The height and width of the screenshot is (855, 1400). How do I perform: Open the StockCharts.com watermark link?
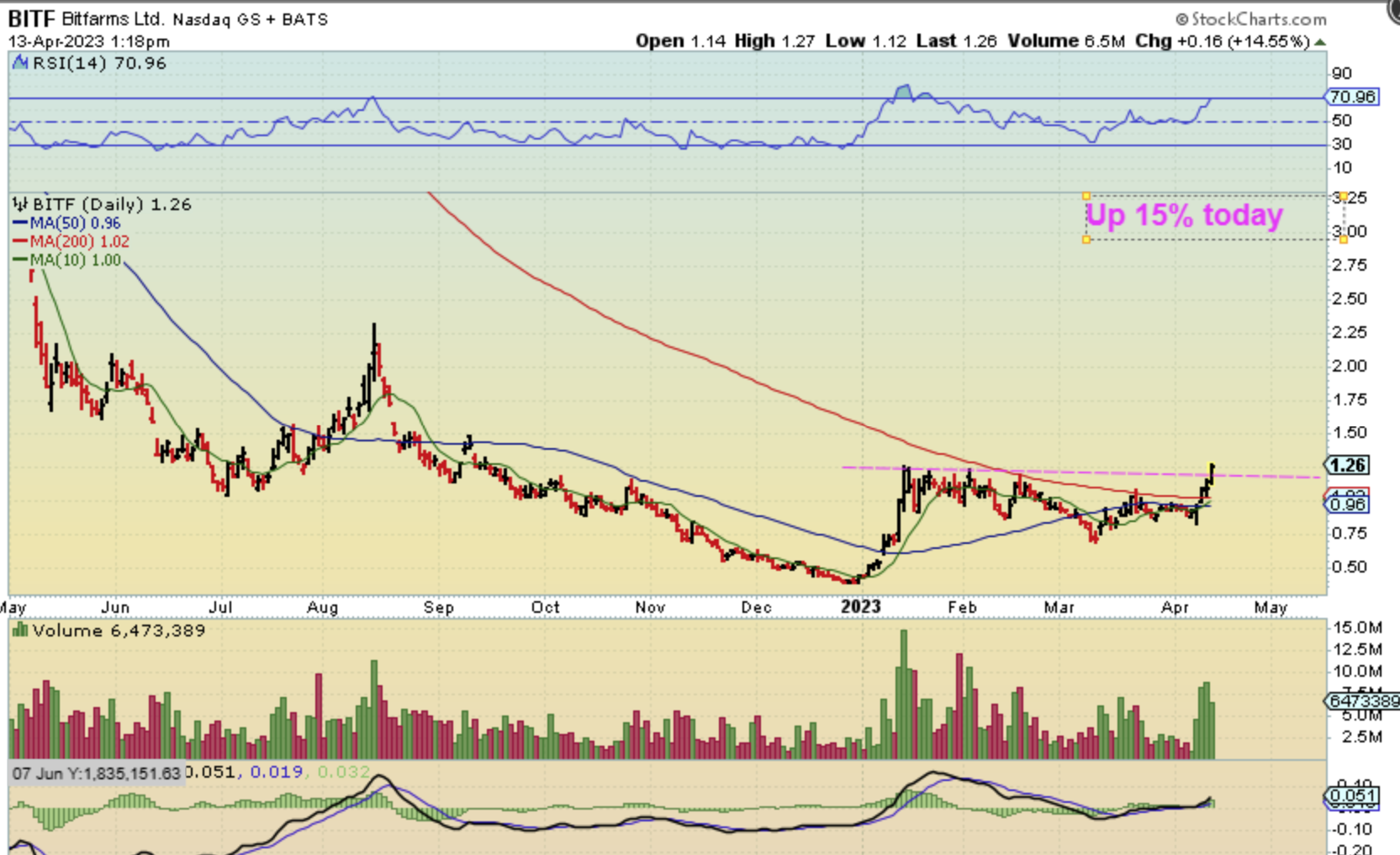coord(1251,18)
